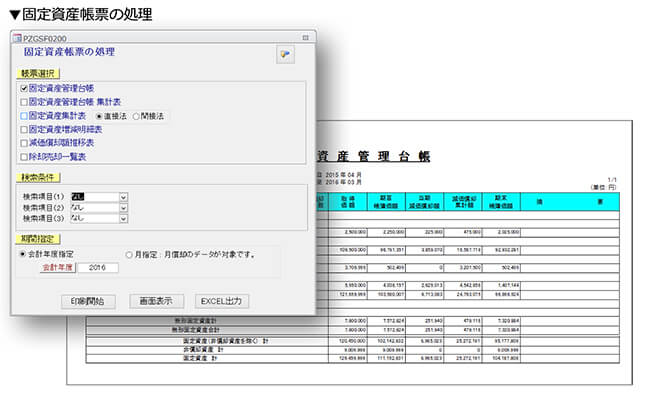Select the 間接法 radio button

[136, 117]
